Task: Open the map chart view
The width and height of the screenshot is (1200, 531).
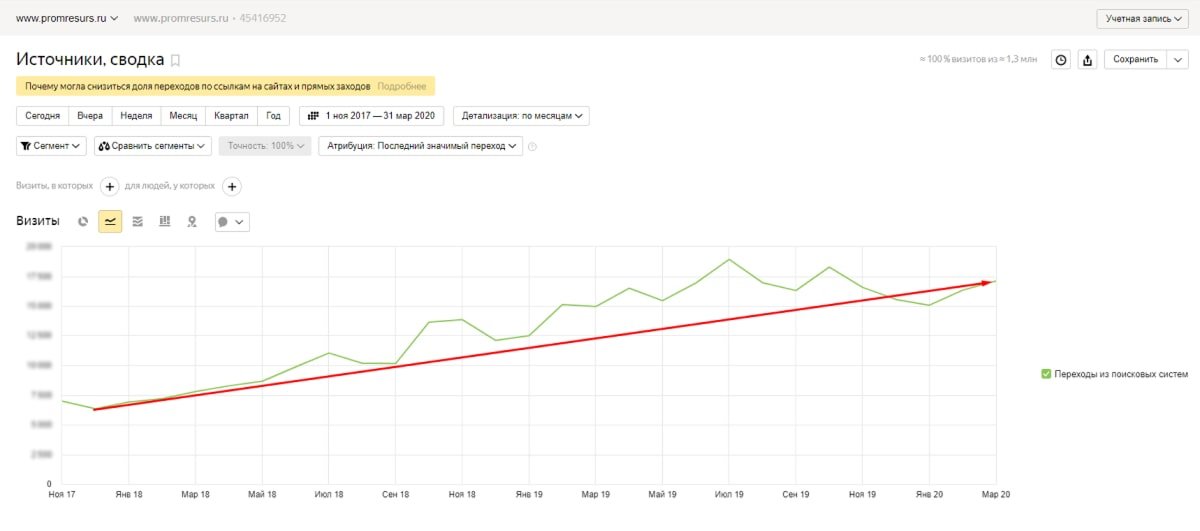Action: [192, 221]
